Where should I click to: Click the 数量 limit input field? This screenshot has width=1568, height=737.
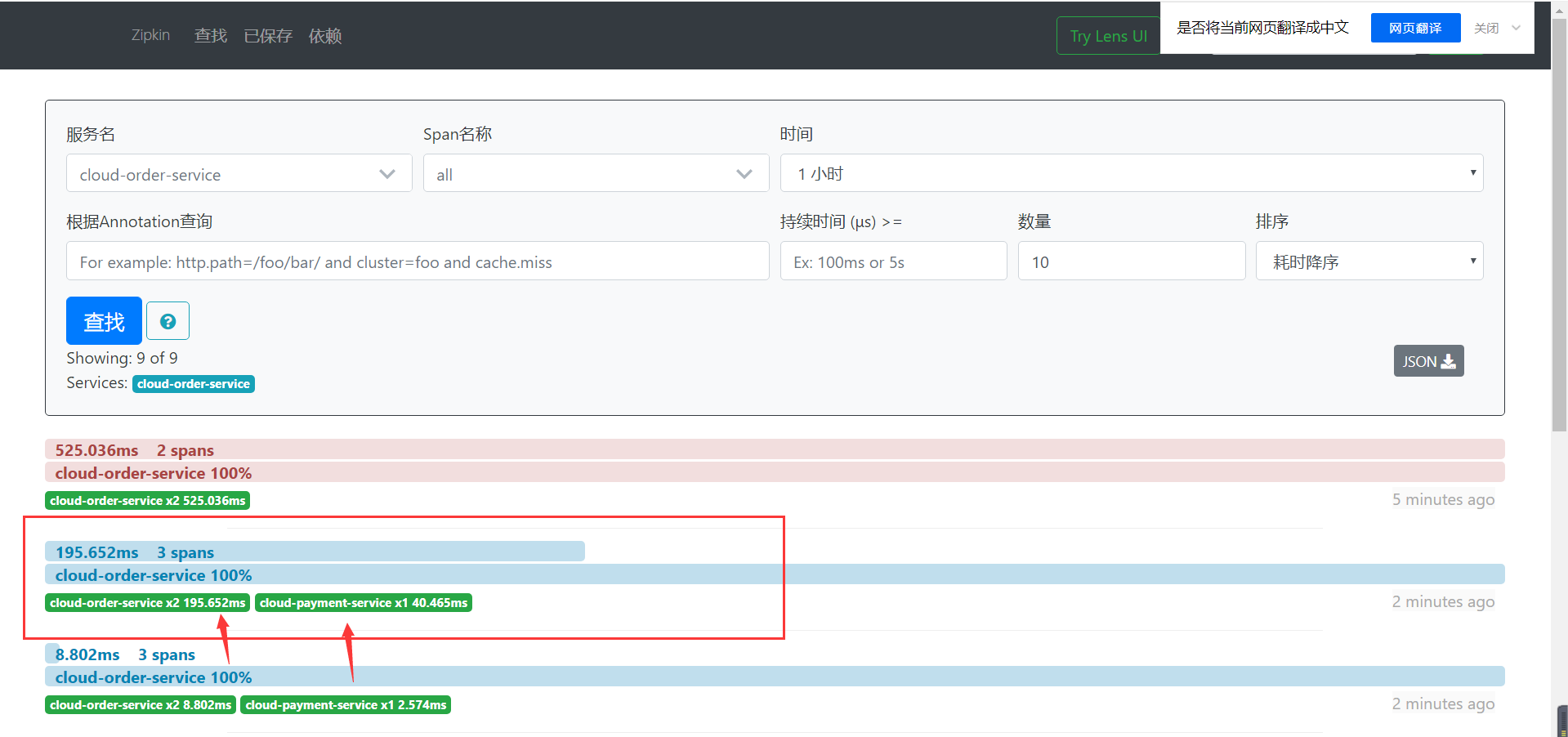point(1131,262)
